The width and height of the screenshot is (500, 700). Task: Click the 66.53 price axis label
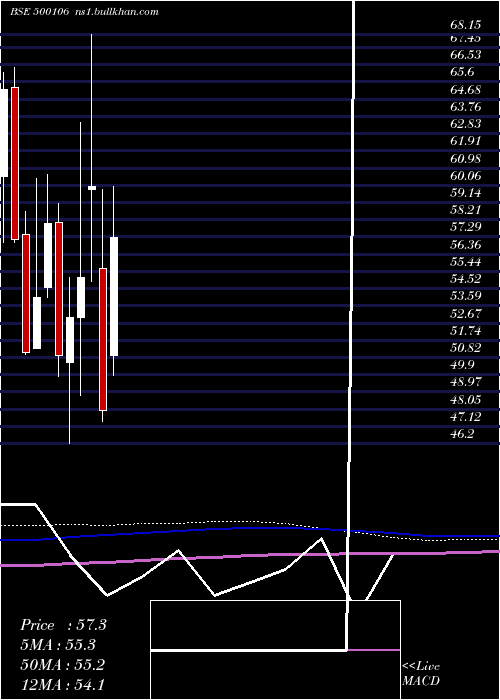coord(466,55)
